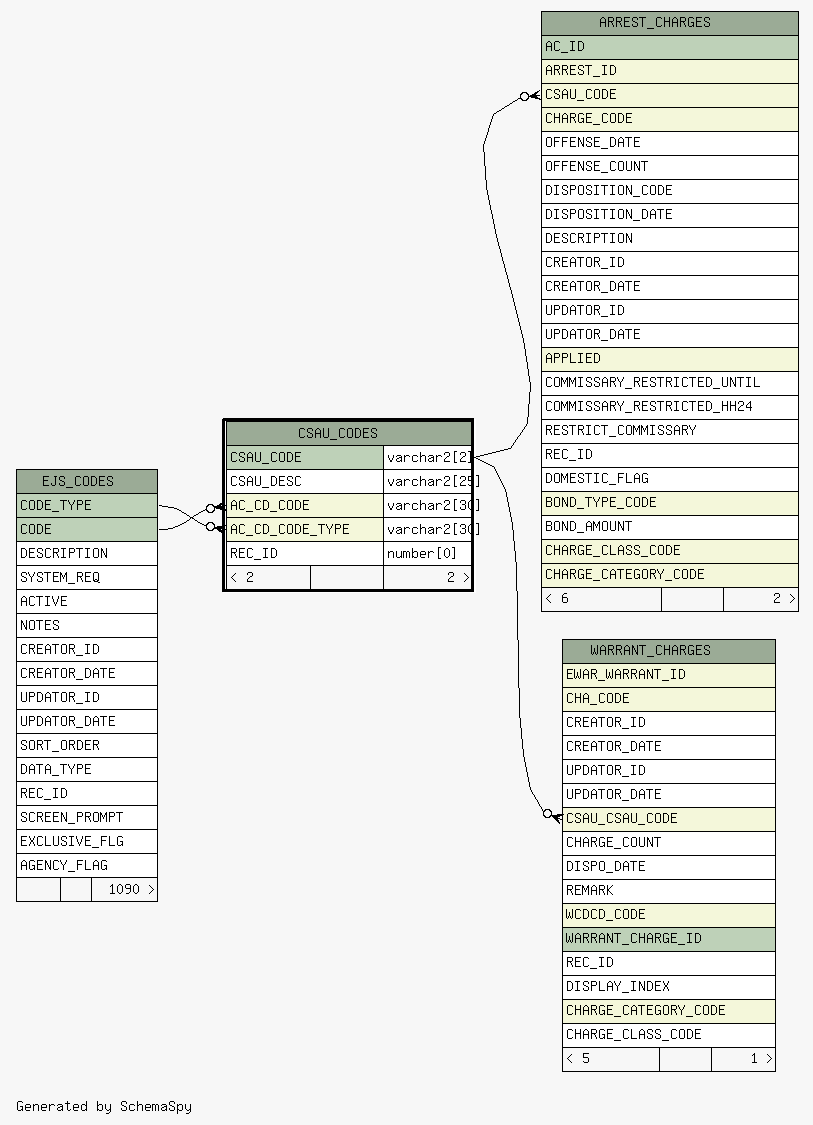Screen dimensions: 813x1125
Task: Click DESCRIPTION column in EJS_CODES
Action: pyautogui.click(x=87, y=554)
